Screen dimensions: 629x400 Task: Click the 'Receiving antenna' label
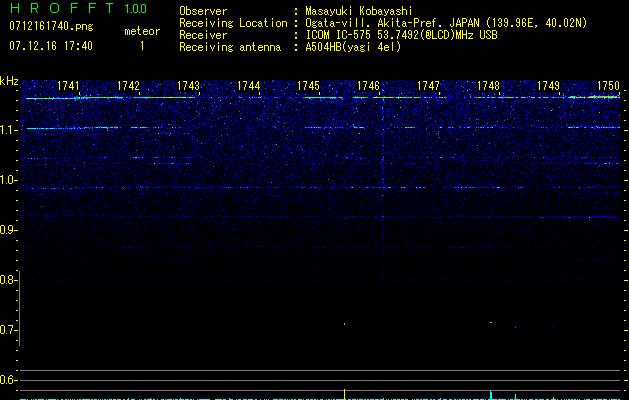coord(230,47)
